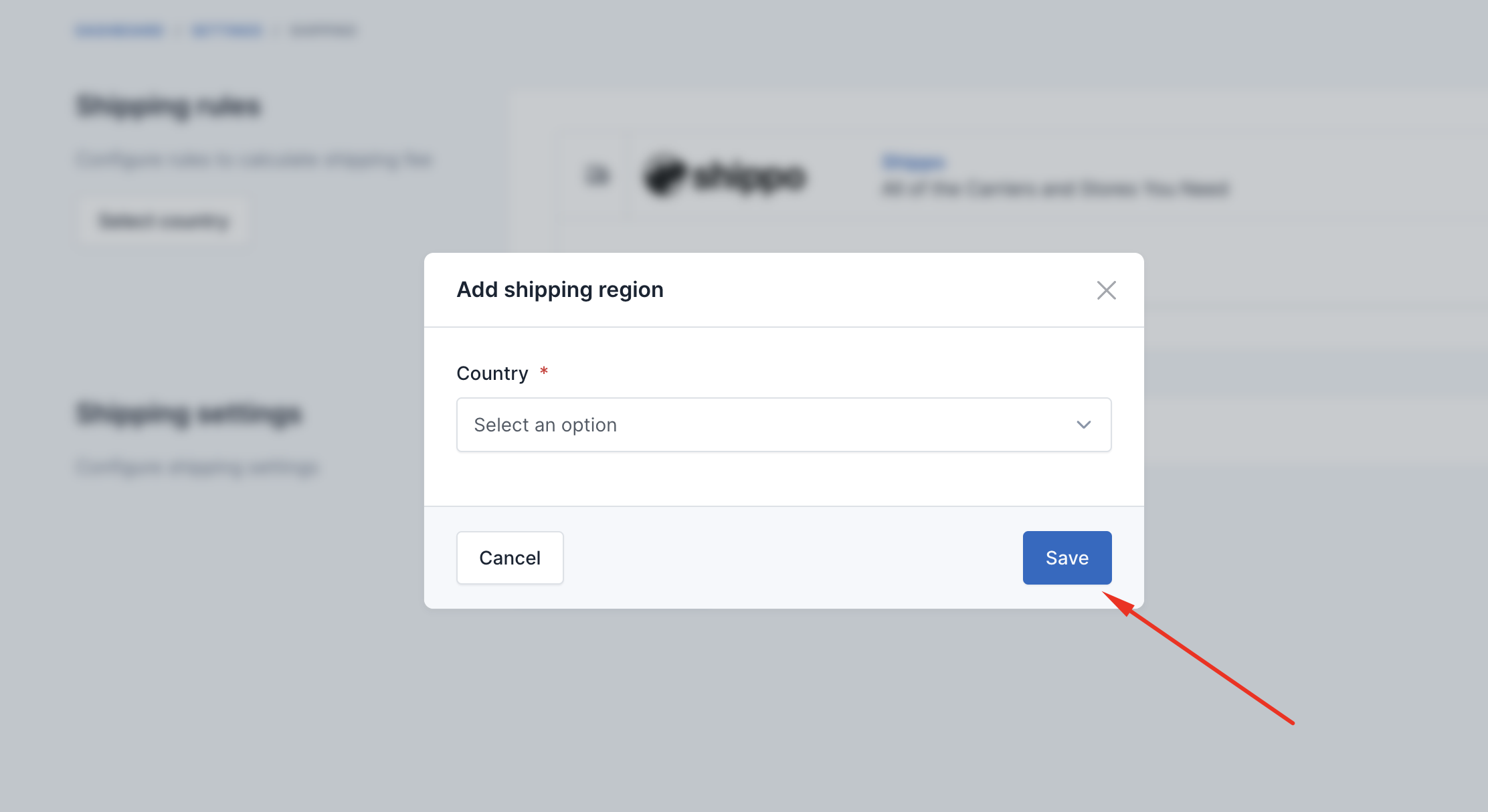Click the dropdown chevron arrow in Country field
This screenshot has width=1488, height=812.
(x=1083, y=425)
